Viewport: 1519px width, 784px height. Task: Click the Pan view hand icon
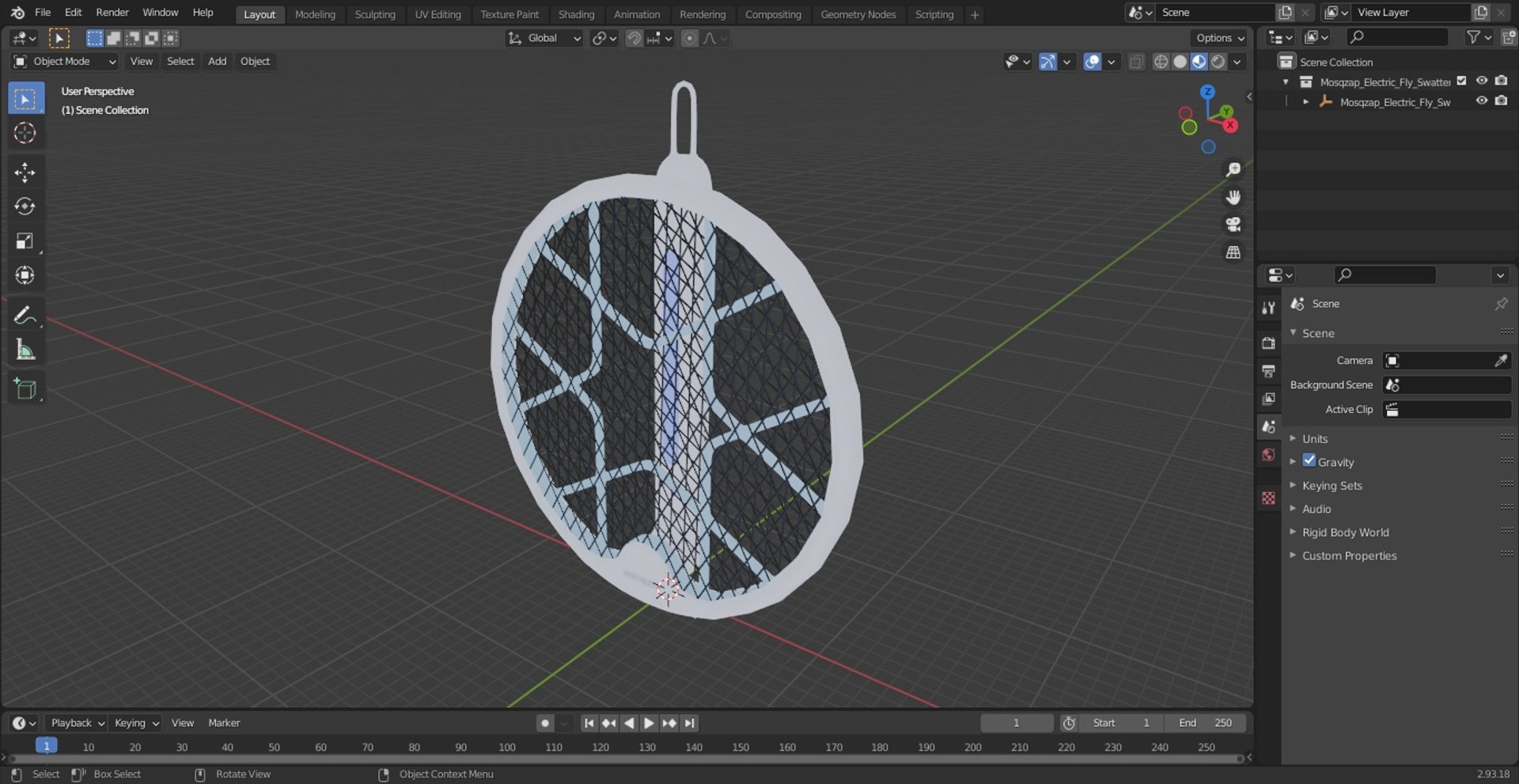1233,197
